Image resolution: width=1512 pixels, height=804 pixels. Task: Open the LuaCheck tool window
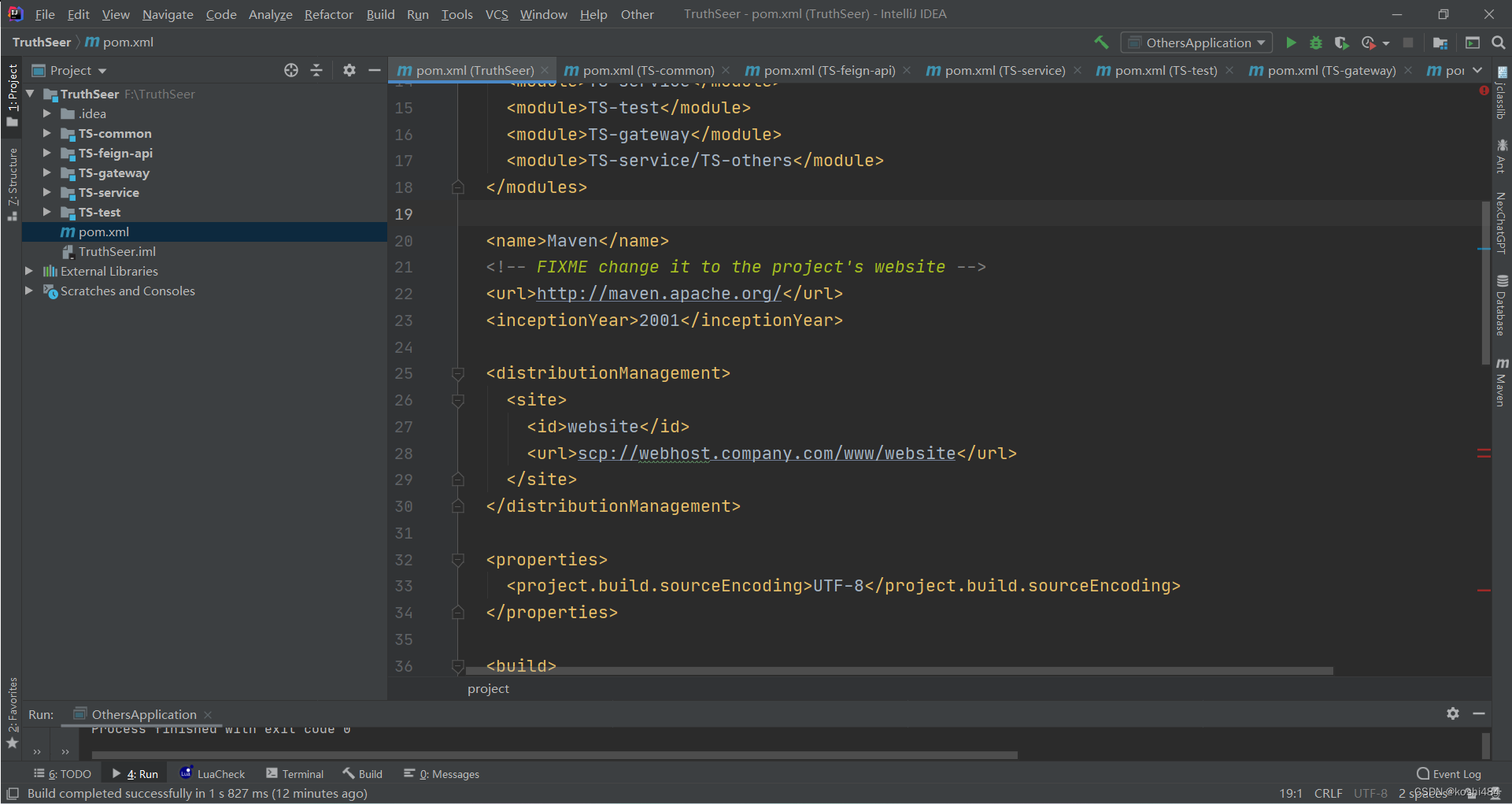(x=213, y=774)
